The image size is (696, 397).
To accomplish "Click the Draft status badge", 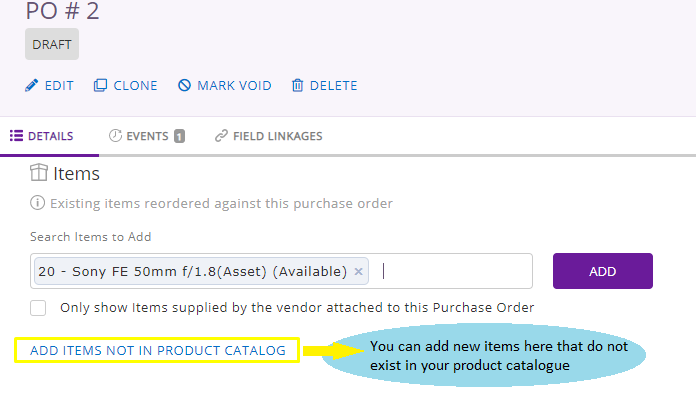I will tap(52, 44).
